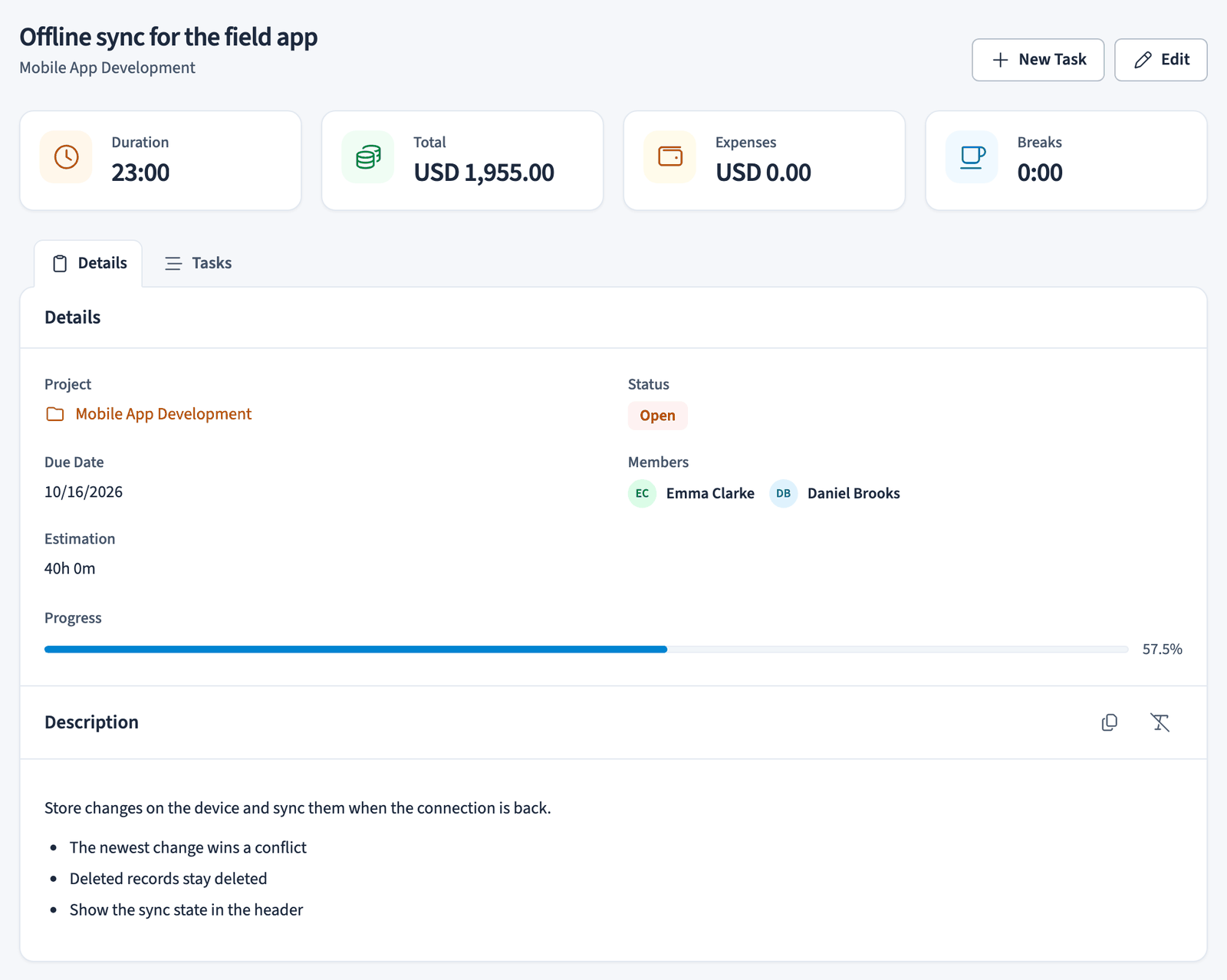
Task: Click the clipboard icon on Details tab
Action: pyautogui.click(x=60, y=264)
